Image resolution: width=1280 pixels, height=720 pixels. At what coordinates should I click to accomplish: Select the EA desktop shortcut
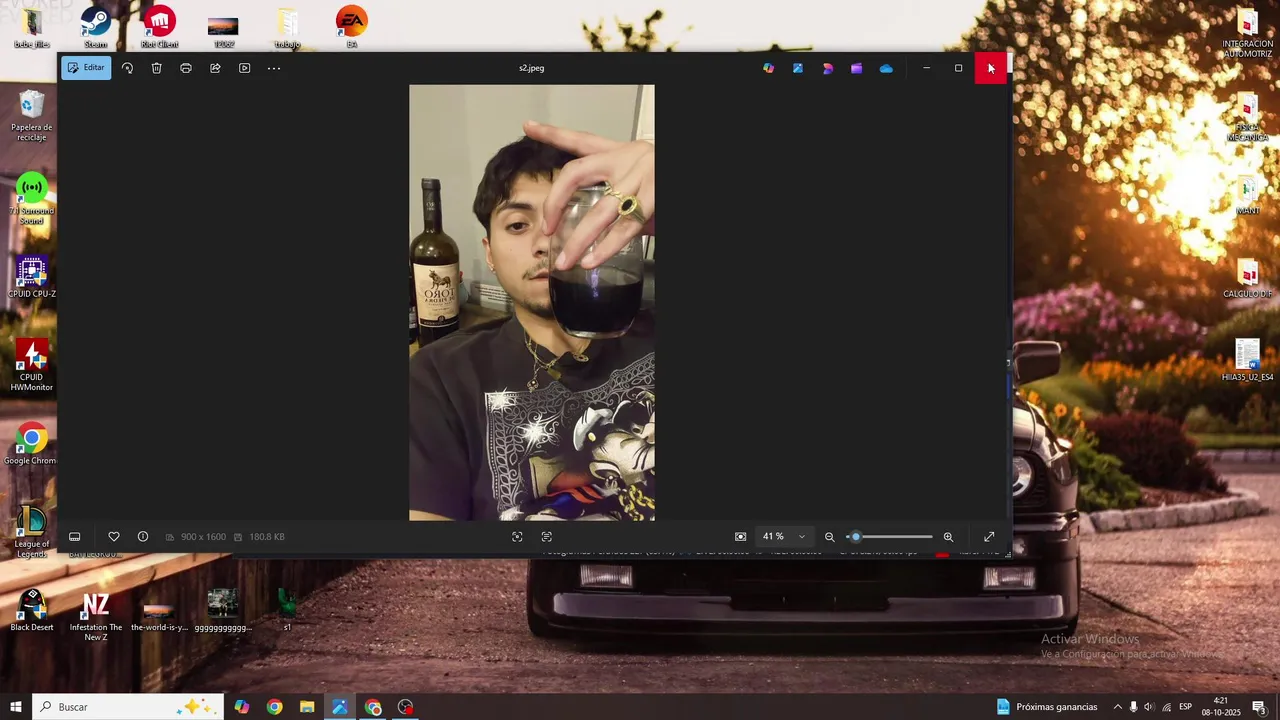pyautogui.click(x=352, y=27)
